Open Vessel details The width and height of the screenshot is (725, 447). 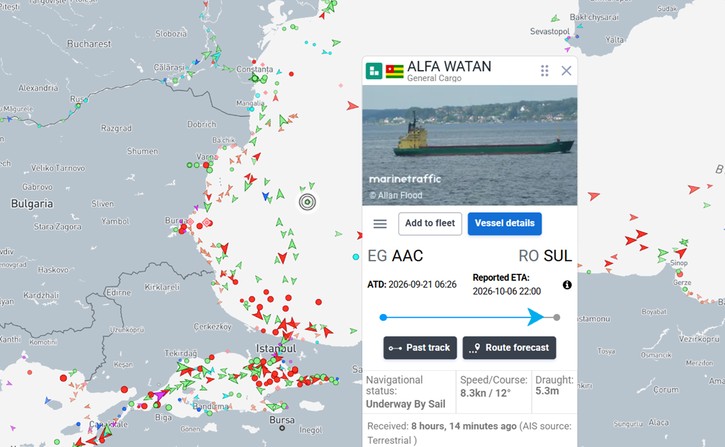pyautogui.click(x=504, y=223)
